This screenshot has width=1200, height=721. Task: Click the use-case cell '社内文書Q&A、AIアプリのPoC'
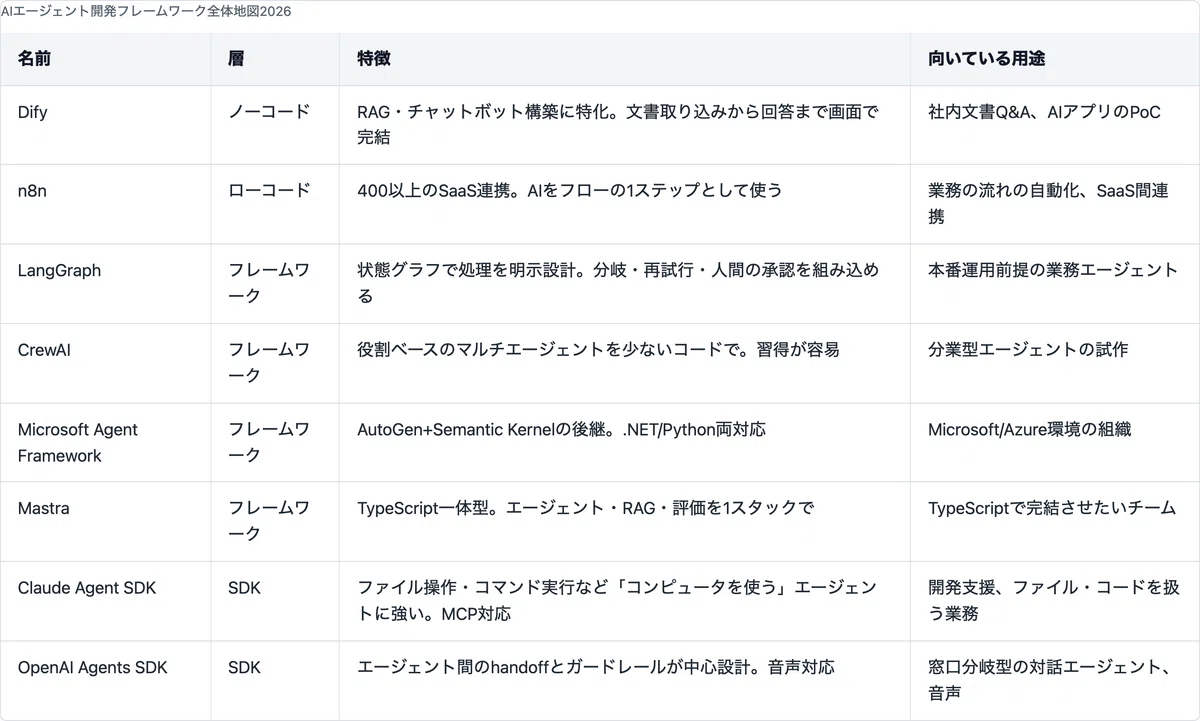point(1055,125)
